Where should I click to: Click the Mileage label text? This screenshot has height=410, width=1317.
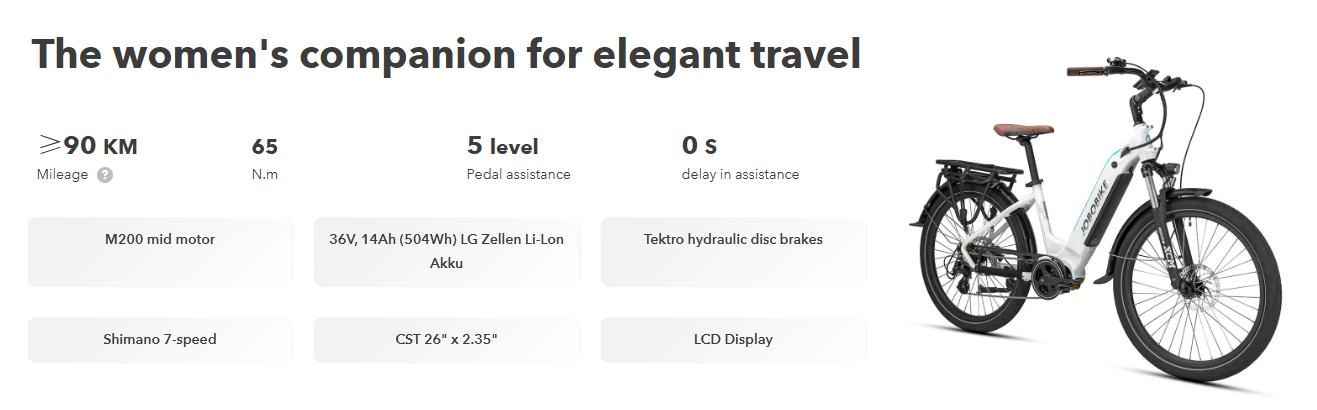pyautogui.click(x=62, y=175)
